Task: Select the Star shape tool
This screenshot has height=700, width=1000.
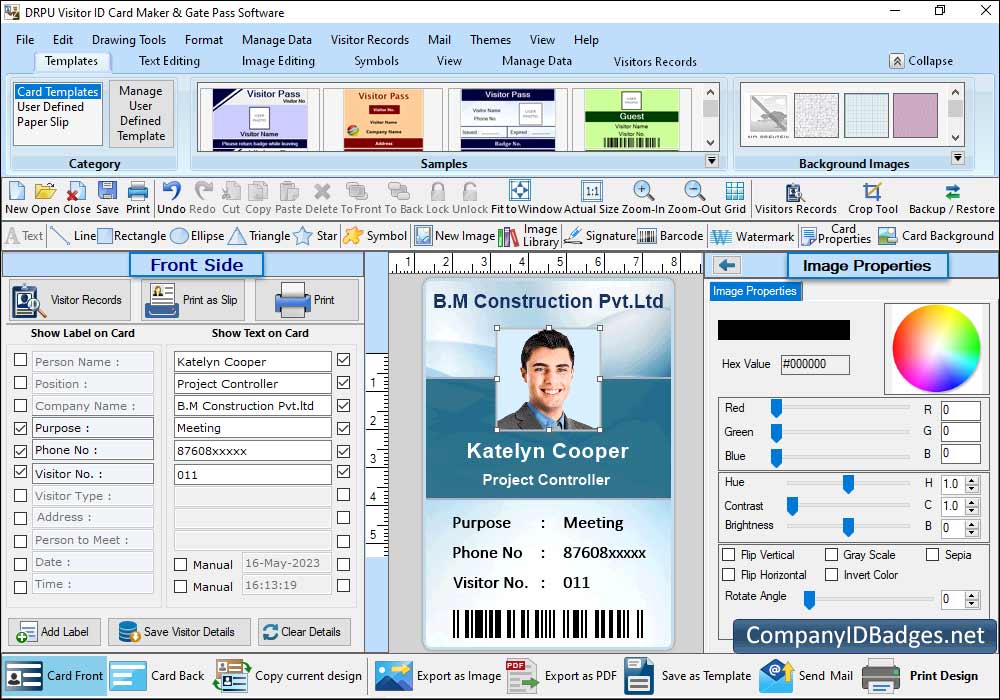Action: click(x=315, y=236)
